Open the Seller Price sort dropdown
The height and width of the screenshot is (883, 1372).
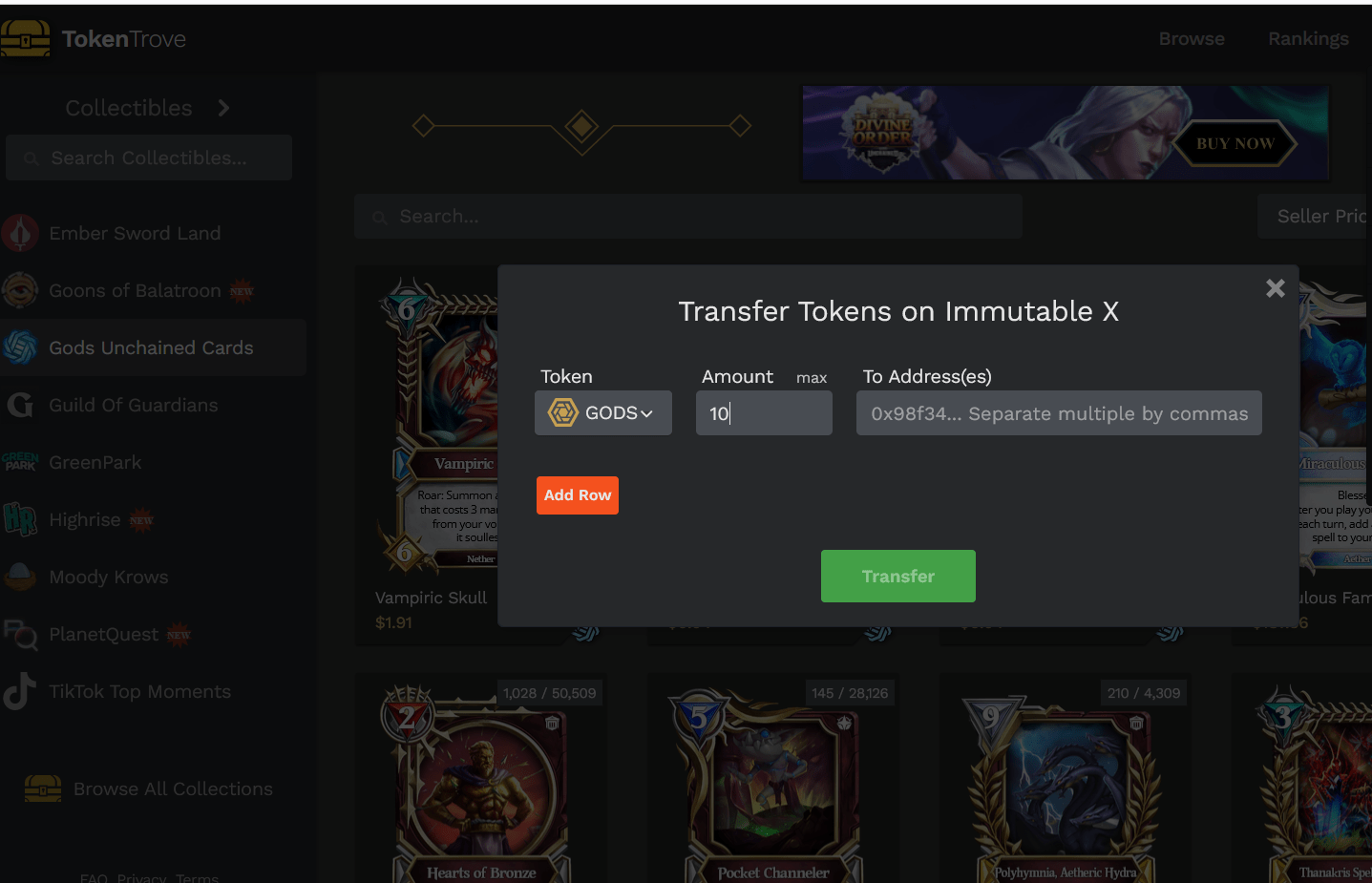pyautogui.click(x=1314, y=217)
